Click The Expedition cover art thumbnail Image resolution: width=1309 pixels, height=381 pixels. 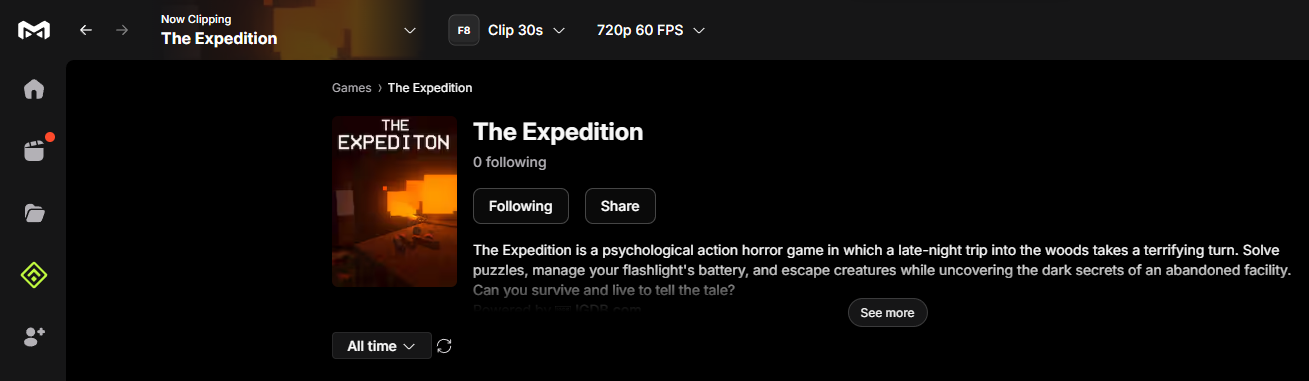click(x=395, y=202)
